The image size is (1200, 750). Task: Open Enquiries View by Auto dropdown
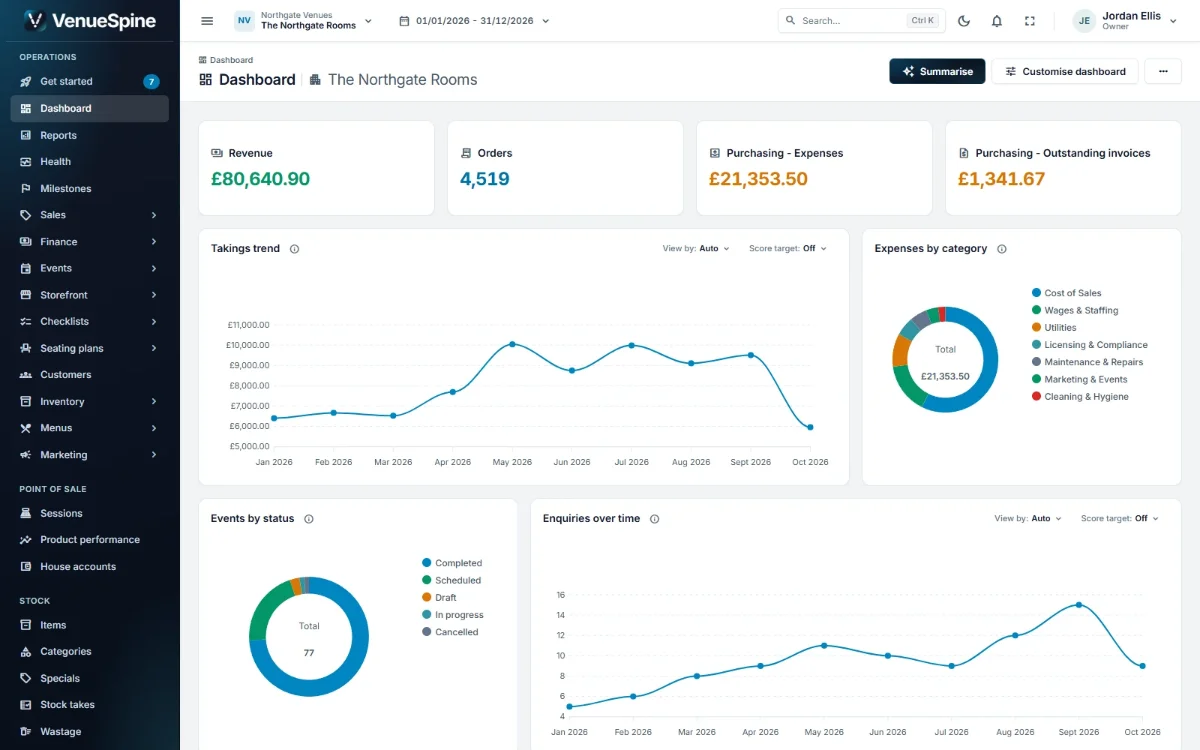(1028, 519)
